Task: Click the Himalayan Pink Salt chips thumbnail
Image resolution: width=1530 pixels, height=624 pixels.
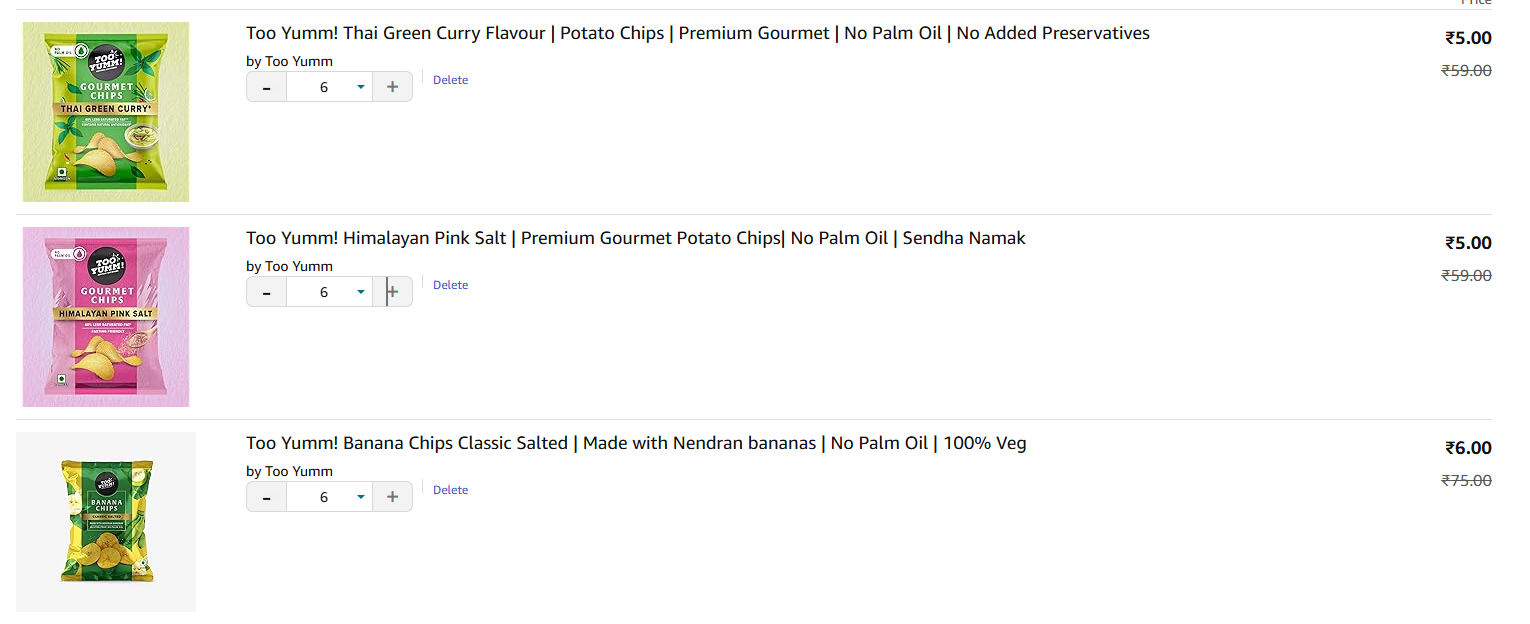Action: tap(106, 317)
